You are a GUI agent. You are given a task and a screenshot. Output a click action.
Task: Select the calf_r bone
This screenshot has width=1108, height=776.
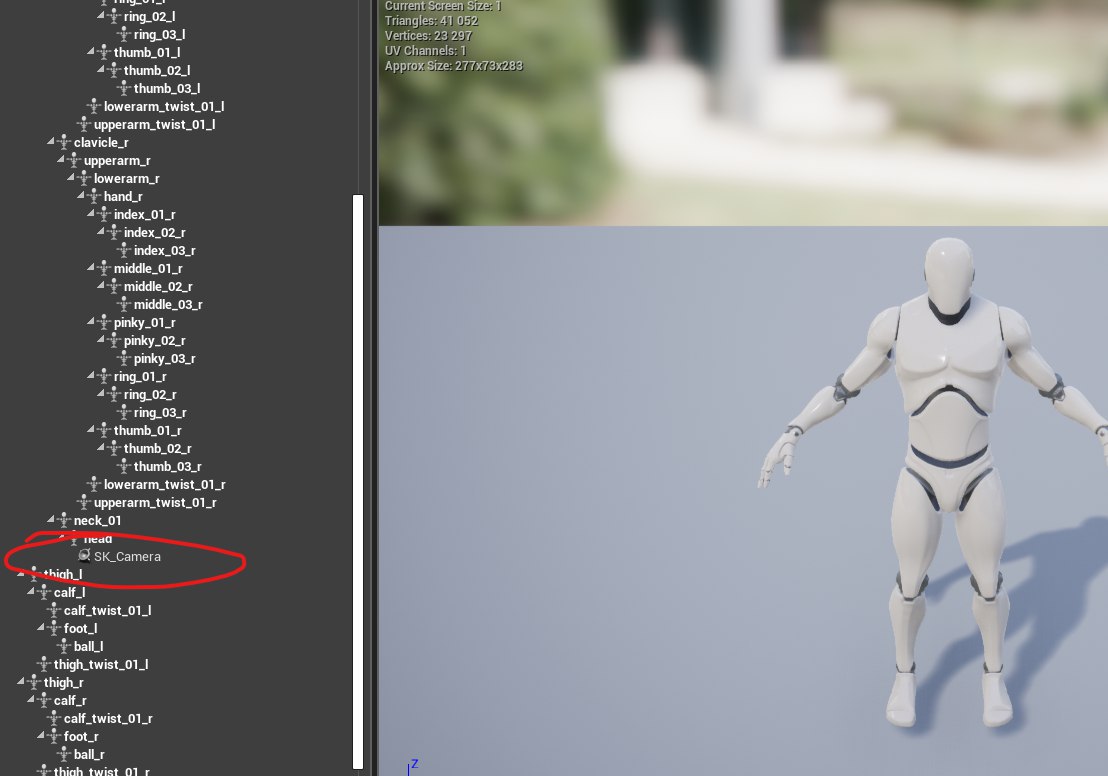tap(70, 700)
